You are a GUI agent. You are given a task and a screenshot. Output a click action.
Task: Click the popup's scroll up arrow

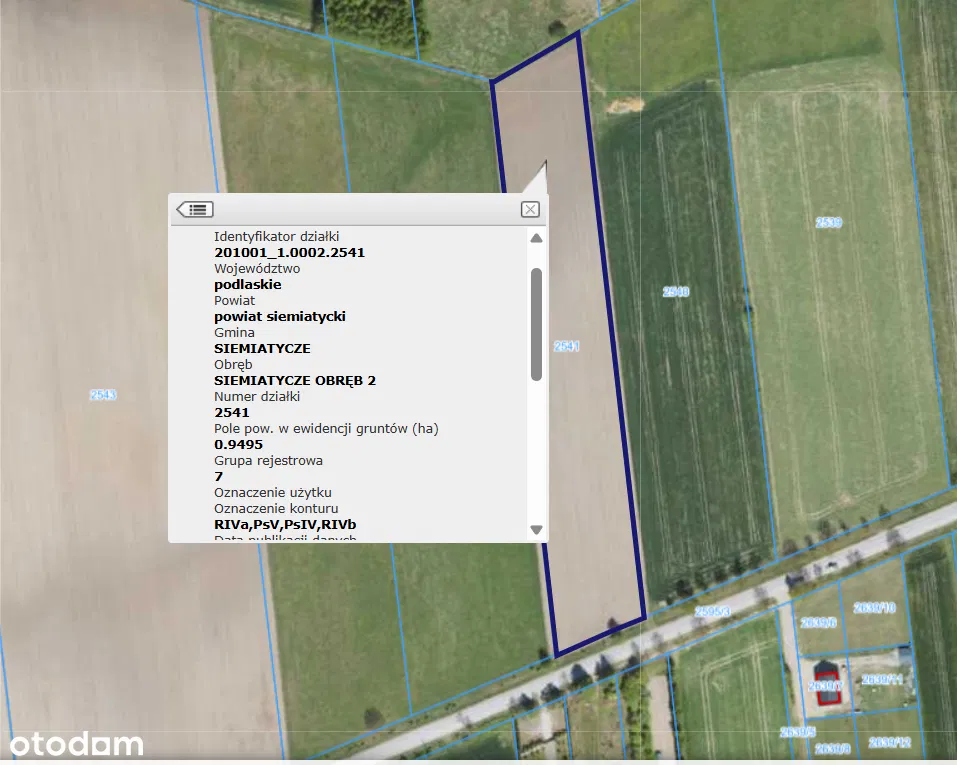click(x=536, y=238)
